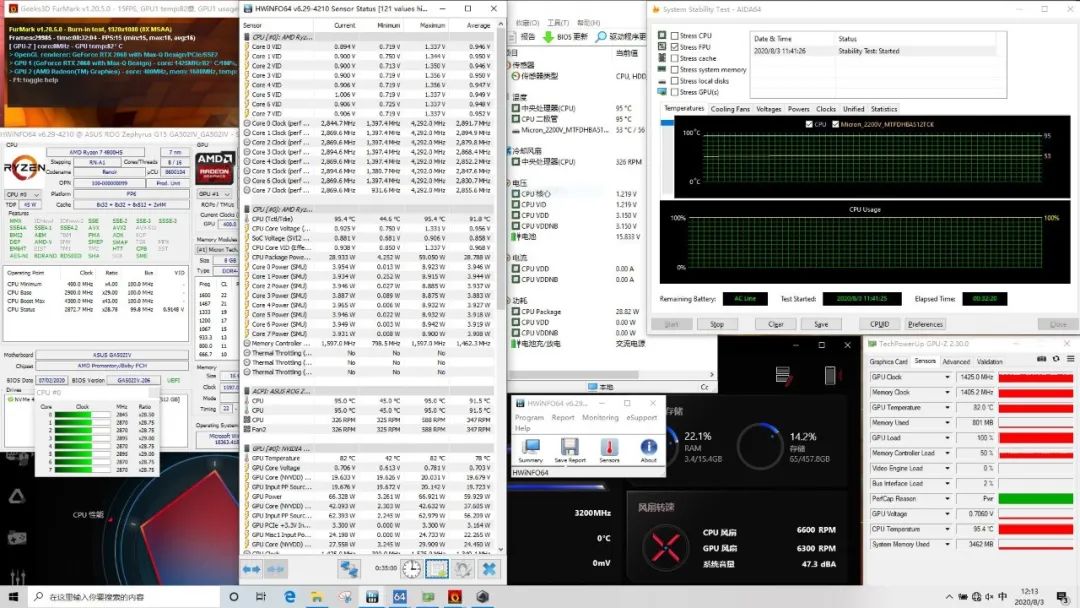Click Save button in stability test
Image resolution: width=1080 pixels, height=608 pixels.
click(821, 324)
